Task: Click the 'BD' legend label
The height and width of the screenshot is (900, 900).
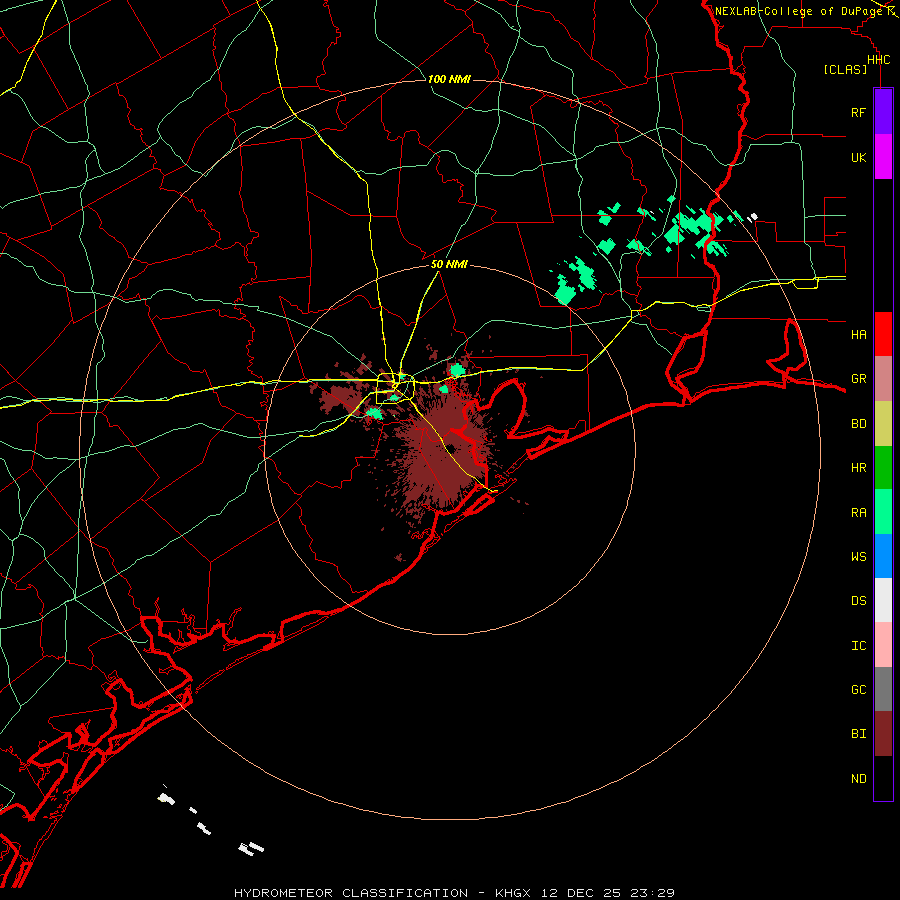Action: click(x=858, y=424)
